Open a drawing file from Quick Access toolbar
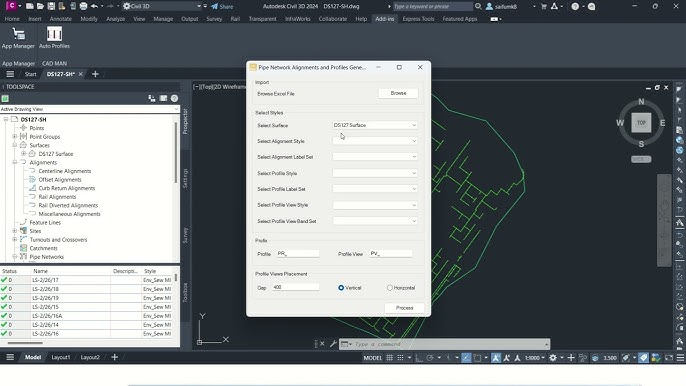The image size is (686, 386). pos(40,6)
